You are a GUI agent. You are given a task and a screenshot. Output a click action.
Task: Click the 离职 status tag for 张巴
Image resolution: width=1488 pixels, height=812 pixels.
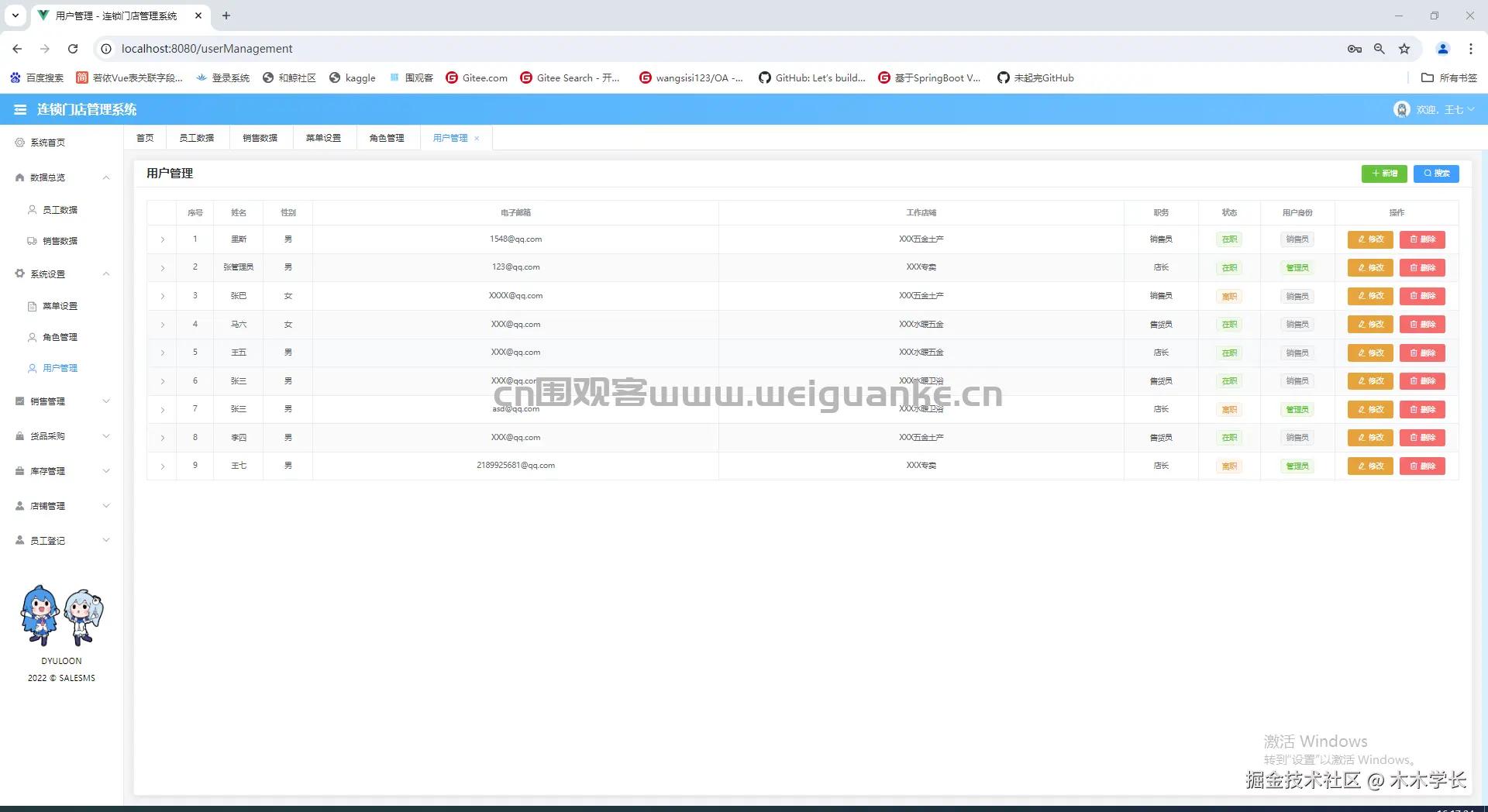point(1229,297)
